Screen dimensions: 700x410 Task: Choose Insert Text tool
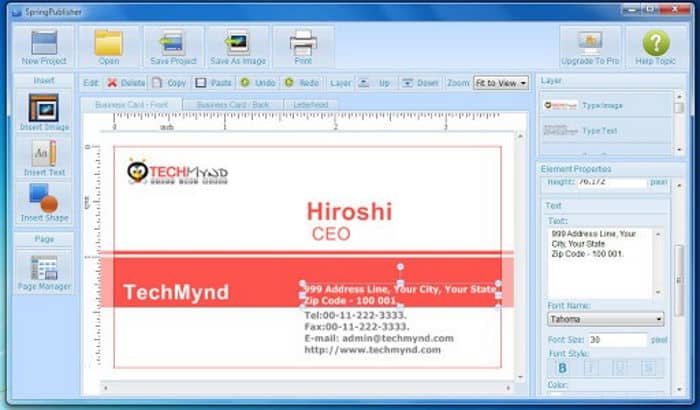pos(44,158)
